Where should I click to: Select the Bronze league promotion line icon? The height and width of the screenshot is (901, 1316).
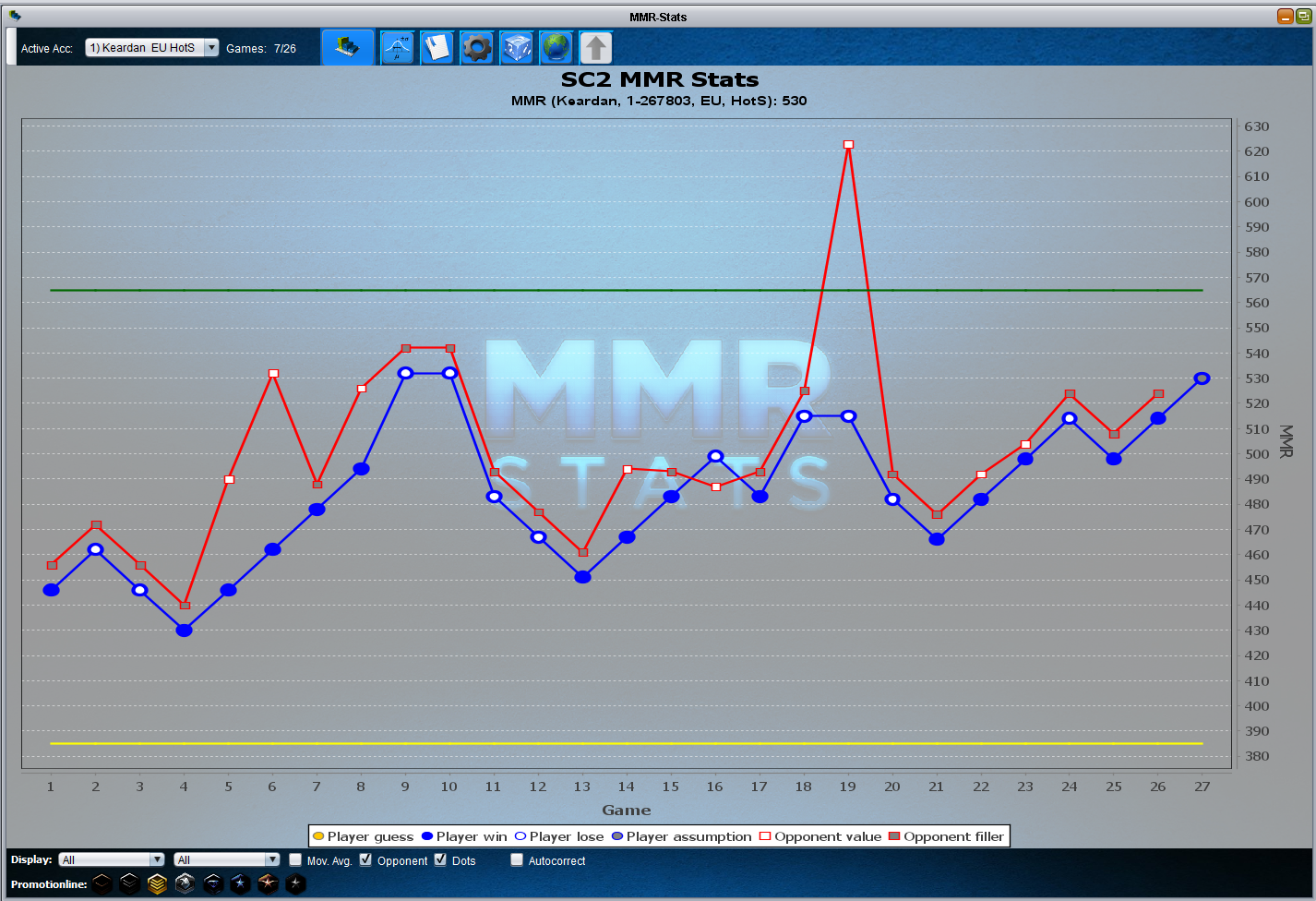click(102, 883)
